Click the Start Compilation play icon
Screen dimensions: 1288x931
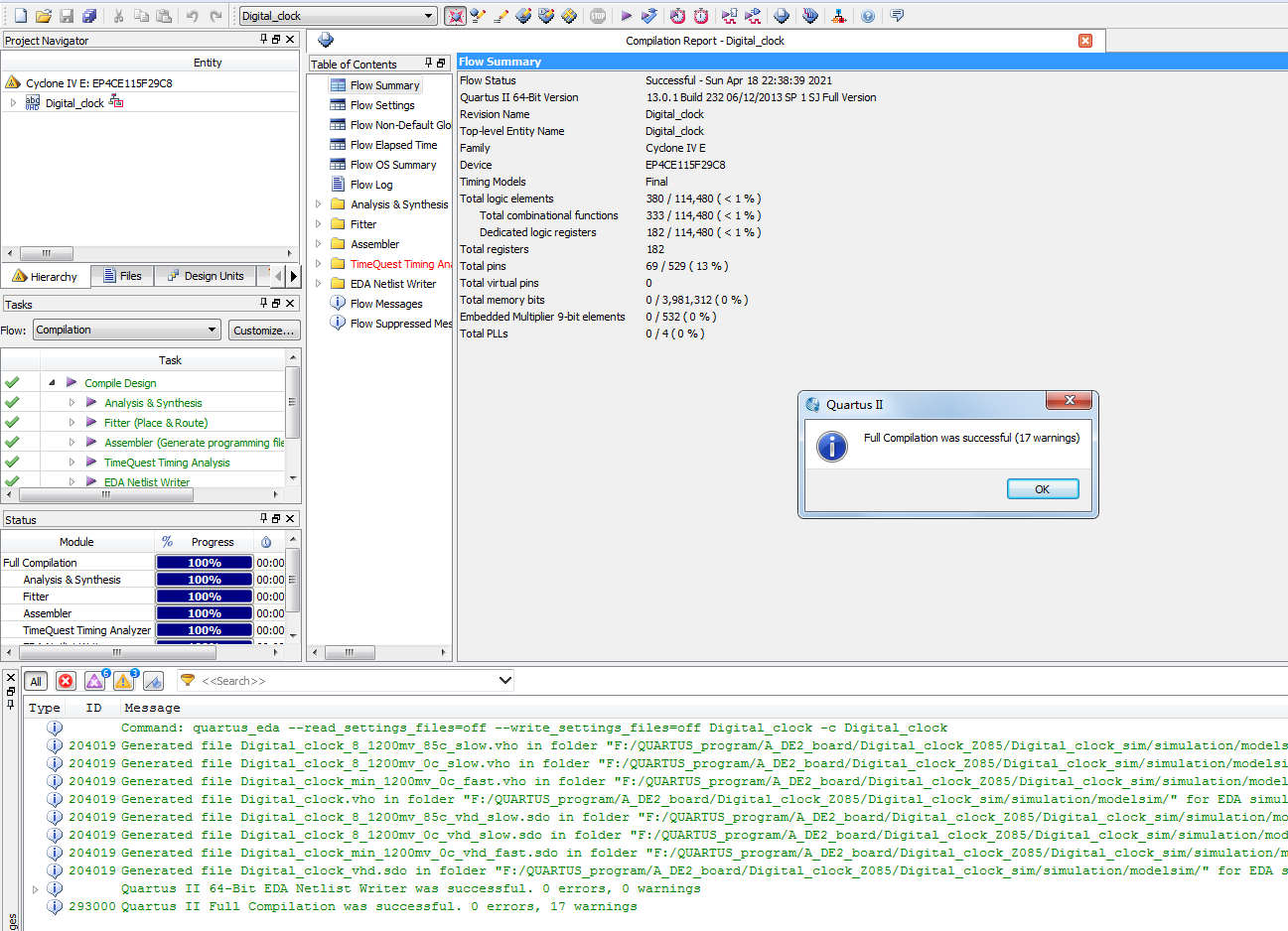626,16
